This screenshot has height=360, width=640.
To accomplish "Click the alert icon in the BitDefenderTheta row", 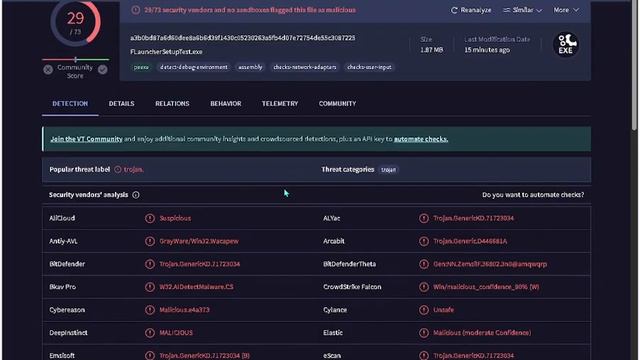I will [x=424, y=264].
